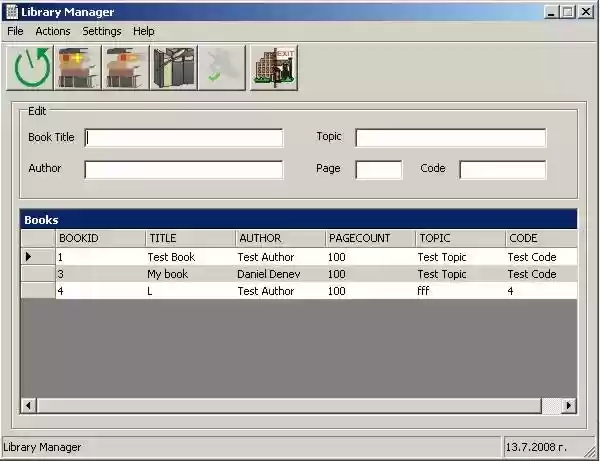
Task: Sort by TOPIC column header
Action: (461, 238)
